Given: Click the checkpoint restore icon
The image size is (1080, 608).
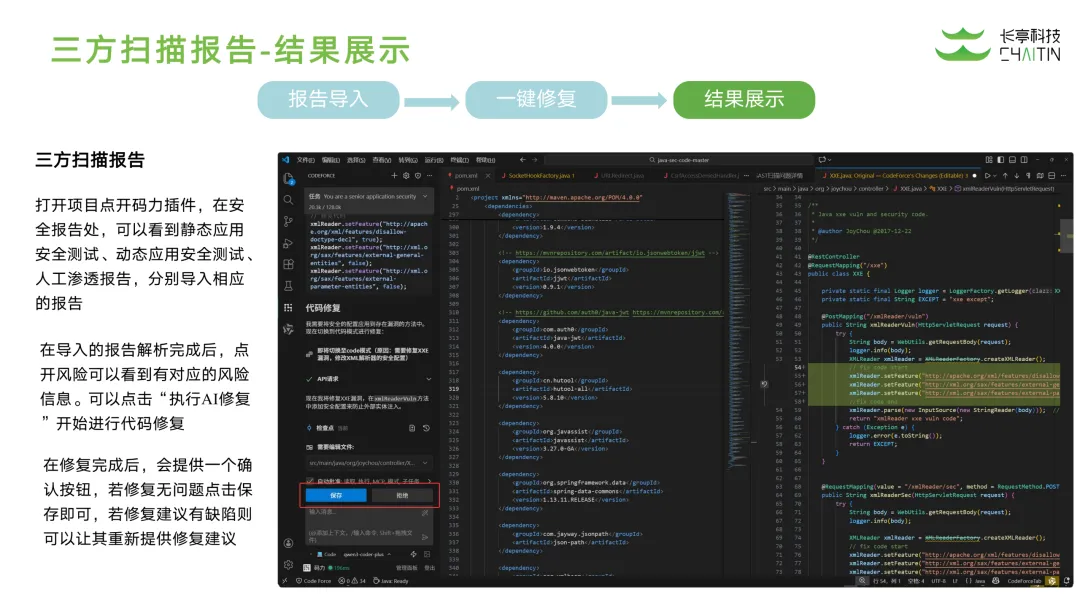Looking at the screenshot, I should click(426, 428).
